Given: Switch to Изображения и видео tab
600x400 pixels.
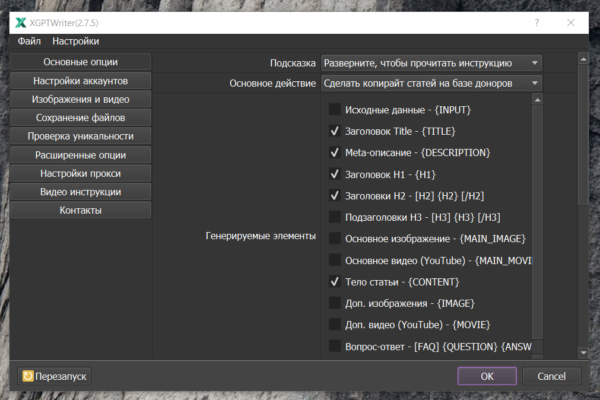Looking at the screenshot, I should 80,99.
